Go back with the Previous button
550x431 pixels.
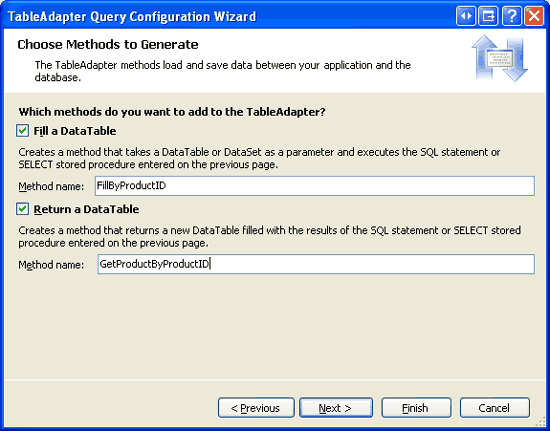tap(256, 408)
